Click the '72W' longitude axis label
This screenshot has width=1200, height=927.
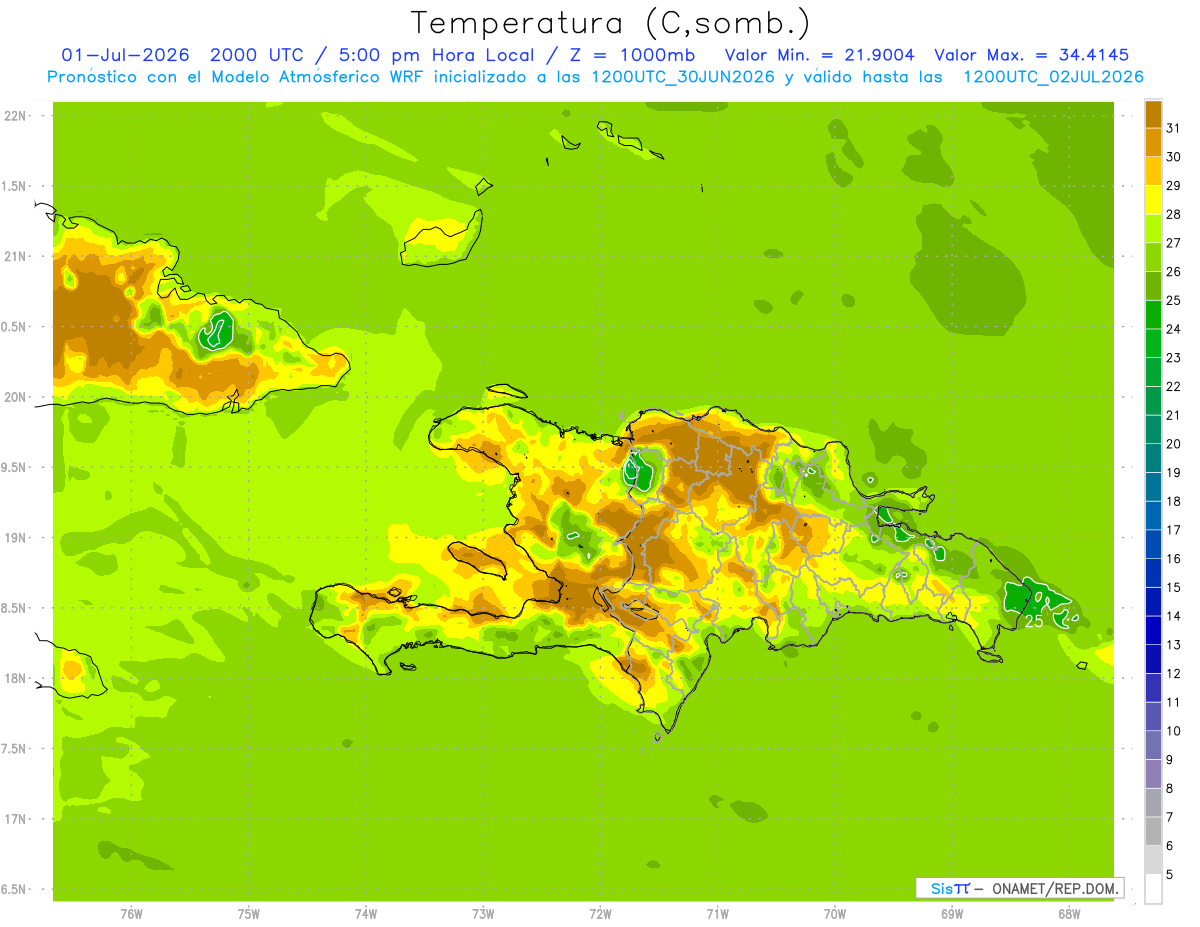(x=600, y=915)
